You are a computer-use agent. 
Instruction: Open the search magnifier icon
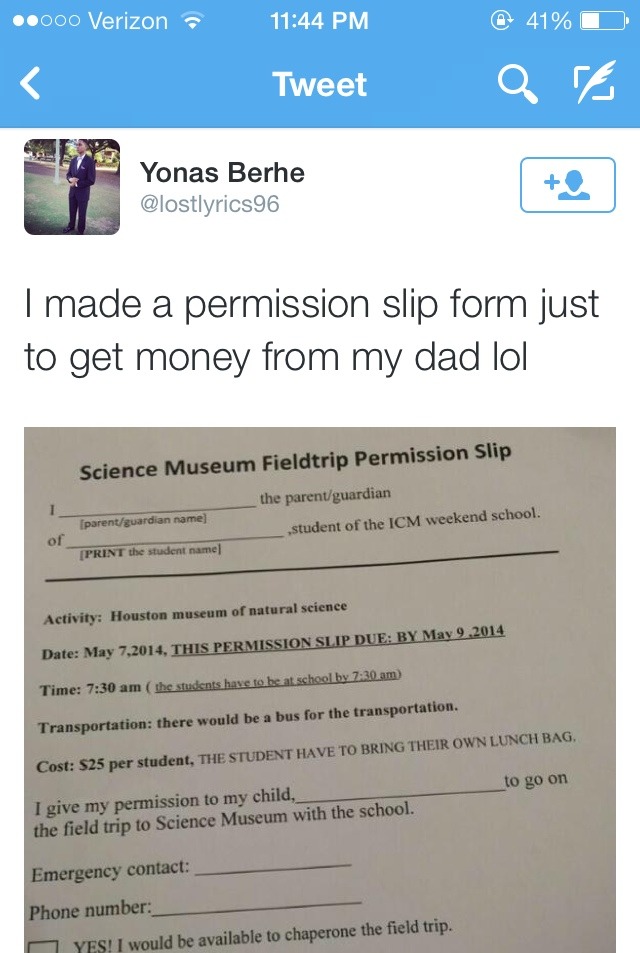[518, 84]
